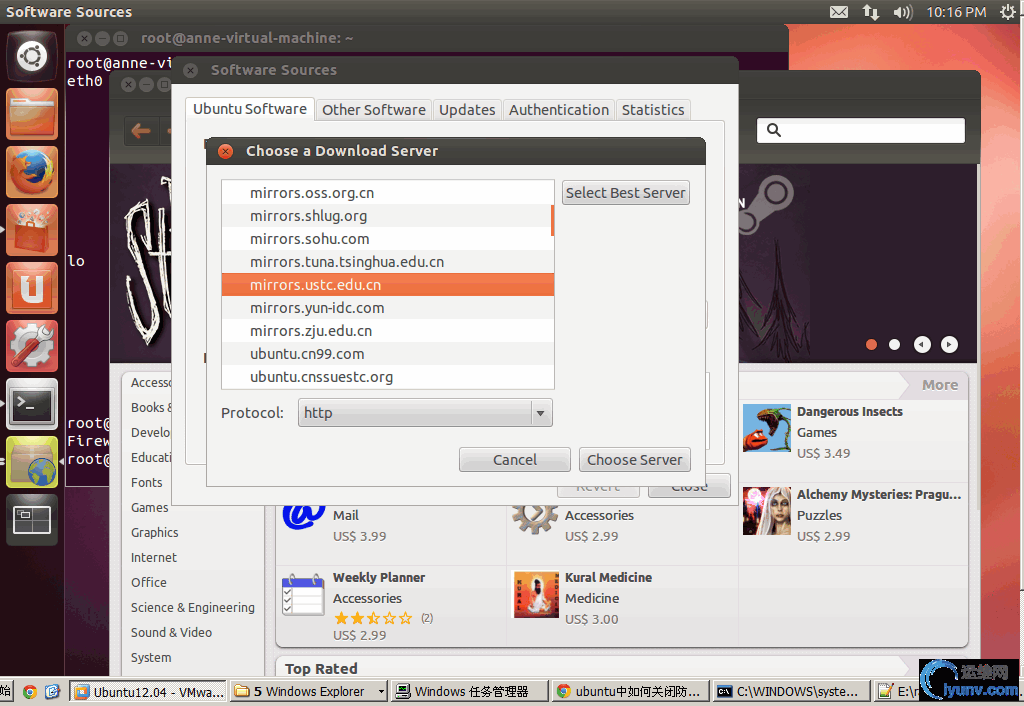Select ubuntu.cnssuestc.org server
Image resolution: width=1024 pixels, height=706 pixels.
388,377
